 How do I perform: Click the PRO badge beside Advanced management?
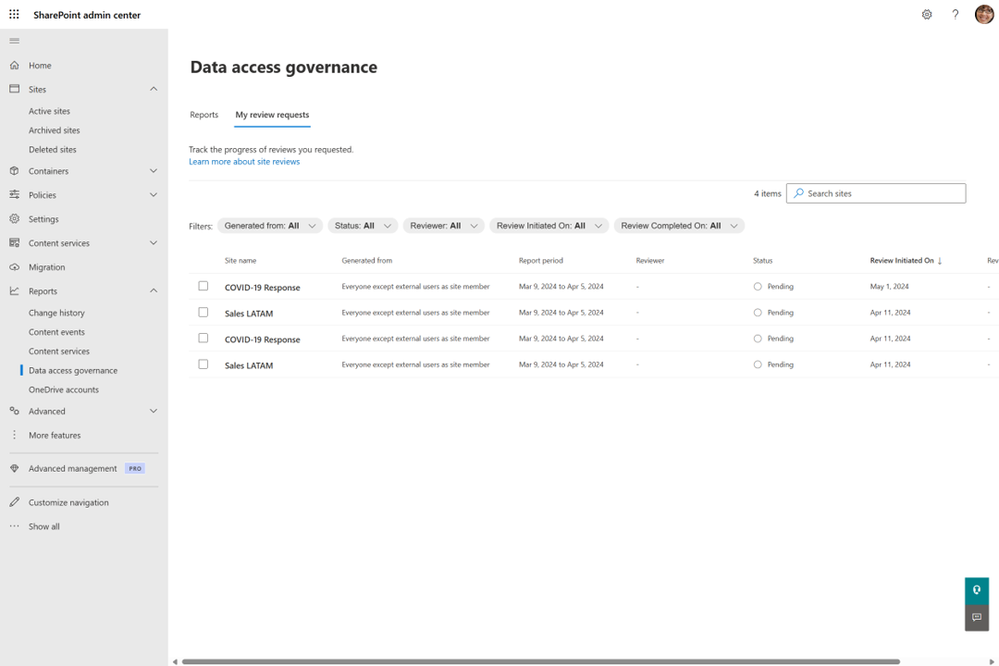tap(135, 468)
